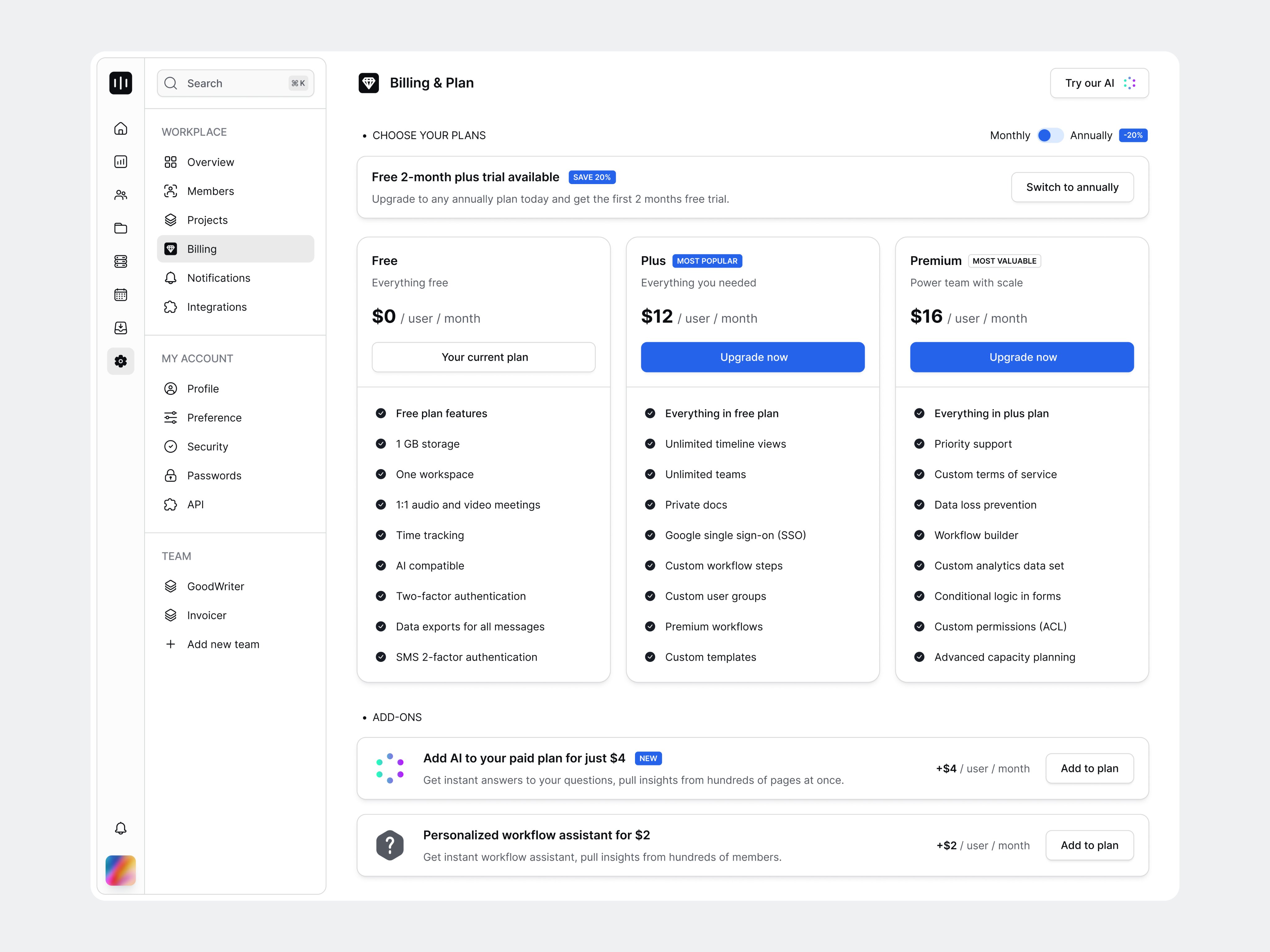Open the bell icon at rail bottom
1270x952 pixels.
point(121,828)
